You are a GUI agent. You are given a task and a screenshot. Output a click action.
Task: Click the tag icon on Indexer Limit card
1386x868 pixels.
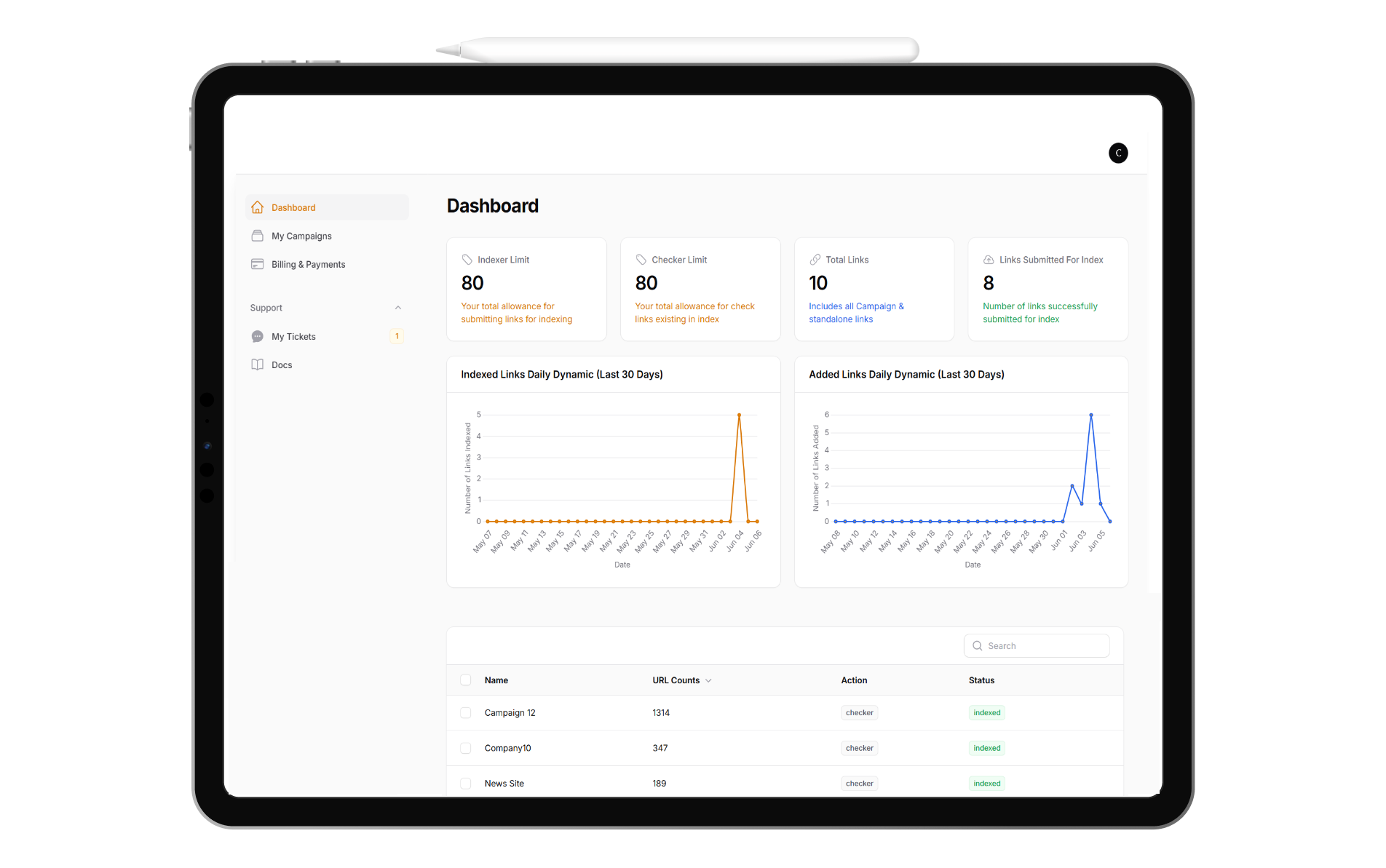click(468, 259)
